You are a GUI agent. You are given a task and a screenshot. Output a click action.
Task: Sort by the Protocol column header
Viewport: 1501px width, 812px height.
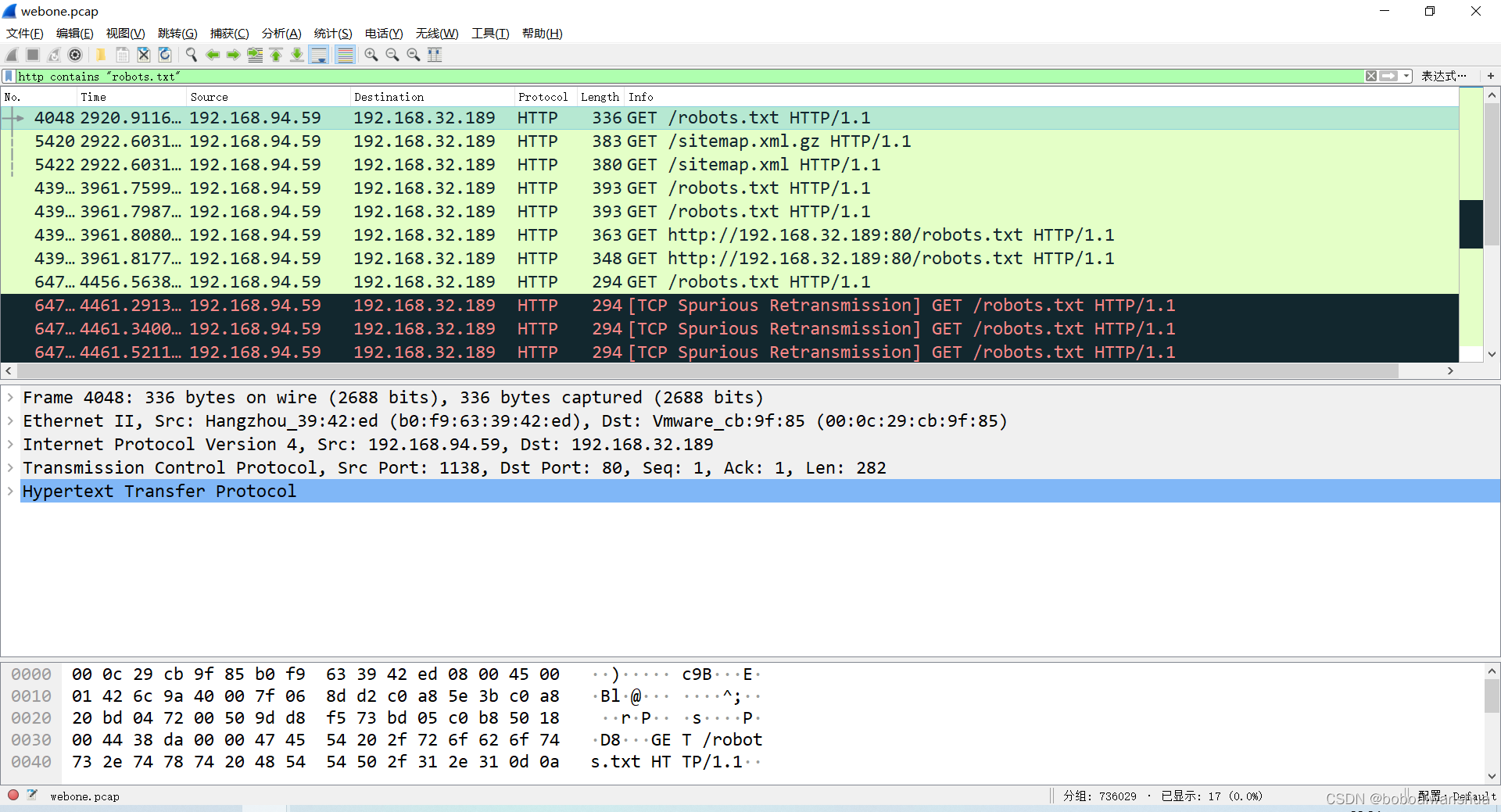pyautogui.click(x=546, y=97)
